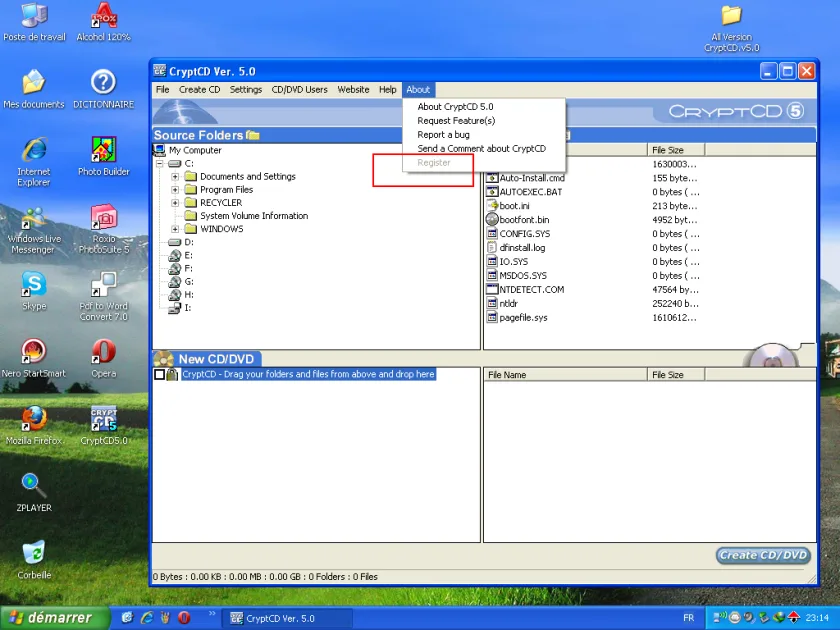This screenshot has width=840, height=630.
Task: Choose Send a Comment about CryptCD
Action: pyautogui.click(x=484, y=148)
